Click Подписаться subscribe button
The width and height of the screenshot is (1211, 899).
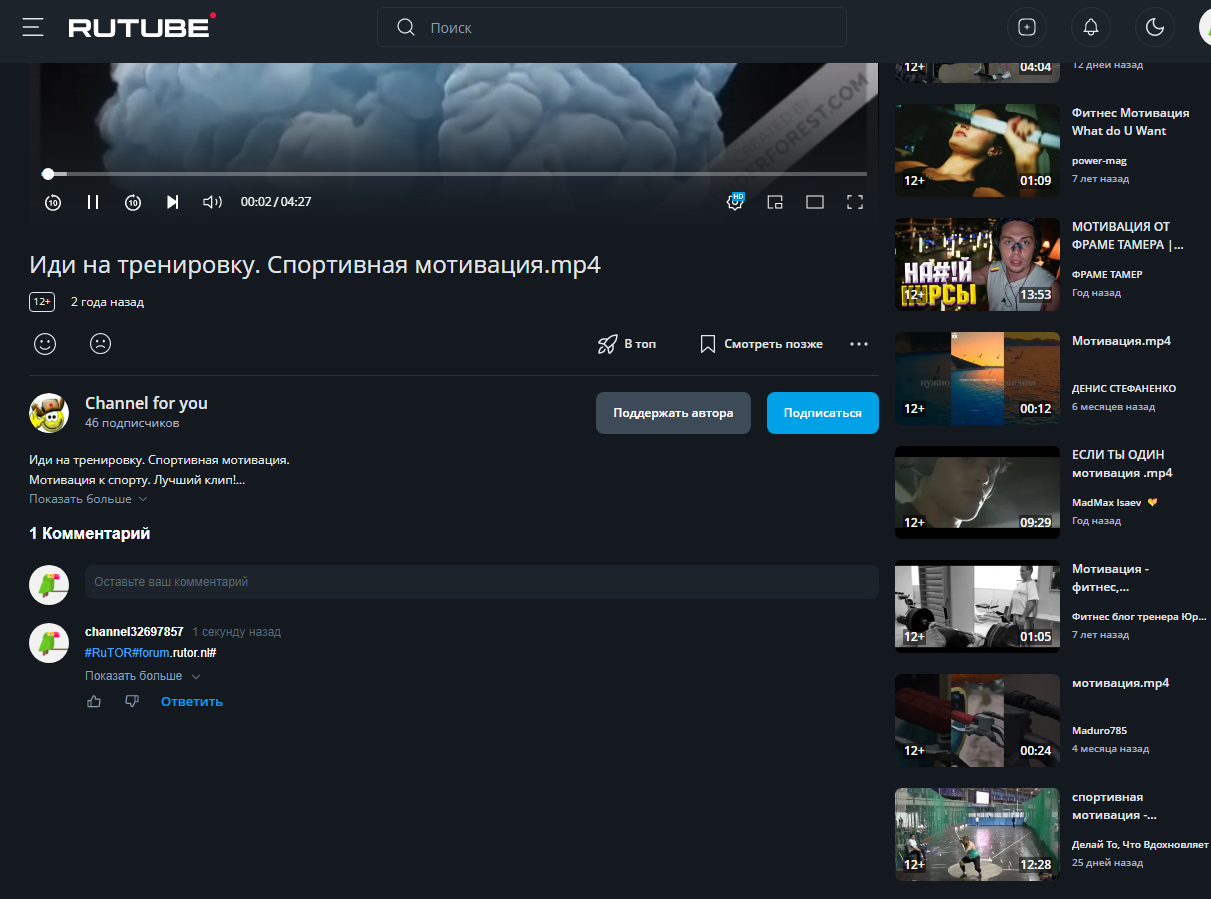coord(823,413)
